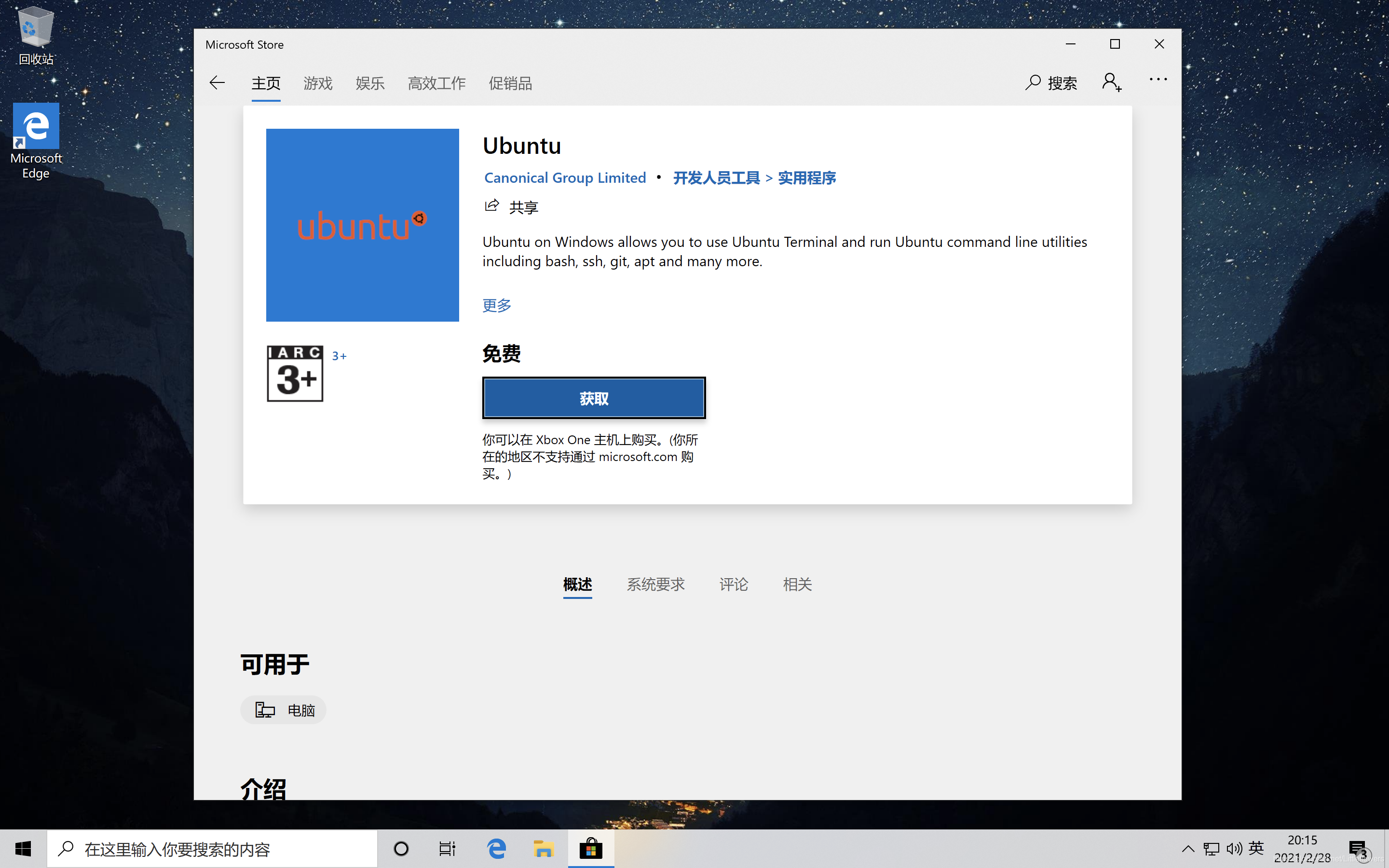Switch to the 娱乐 tab
Viewport: 1389px width, 868px height.
[370, 83]
